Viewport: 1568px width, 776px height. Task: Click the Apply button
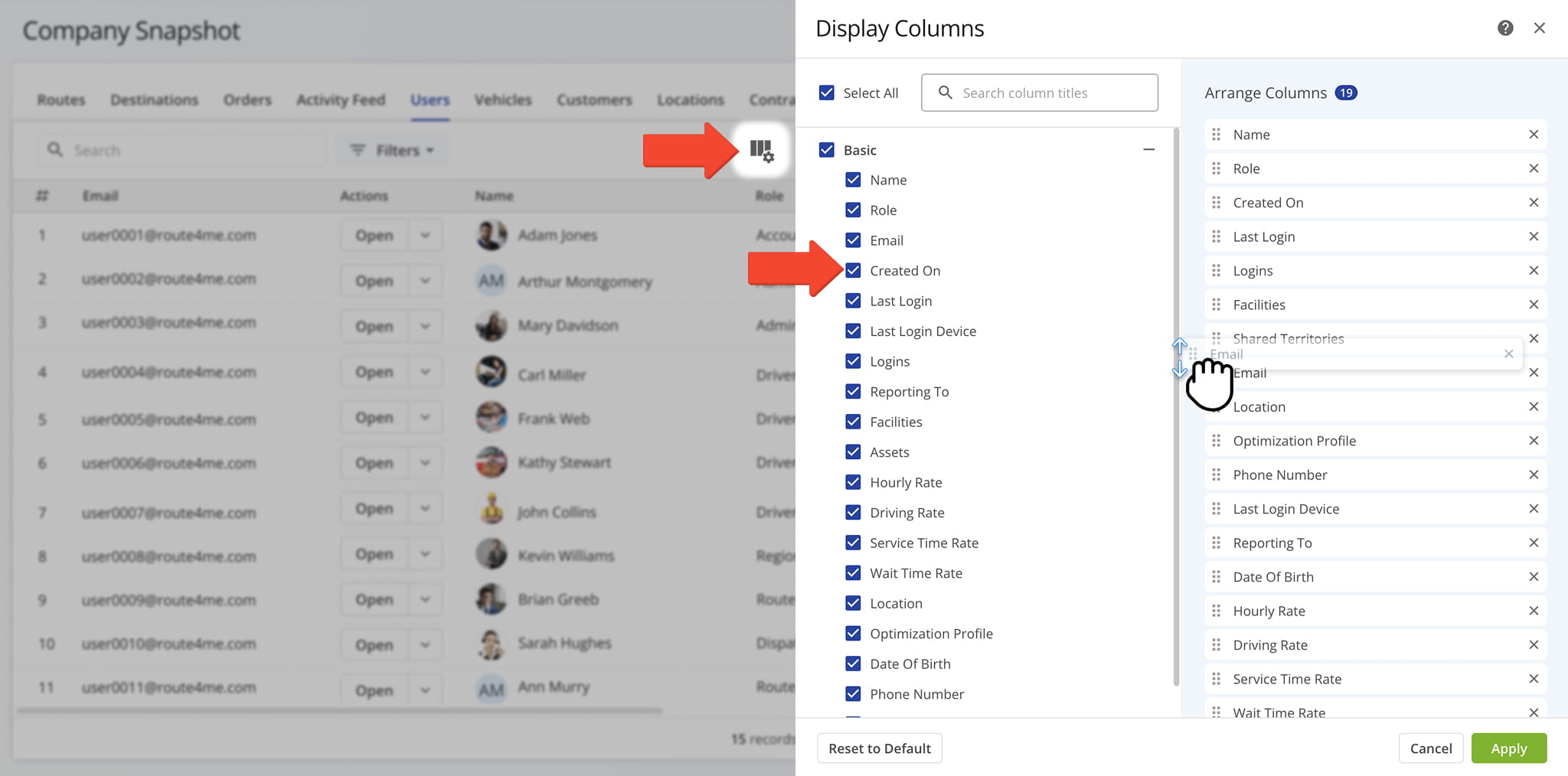[1509, 748]
